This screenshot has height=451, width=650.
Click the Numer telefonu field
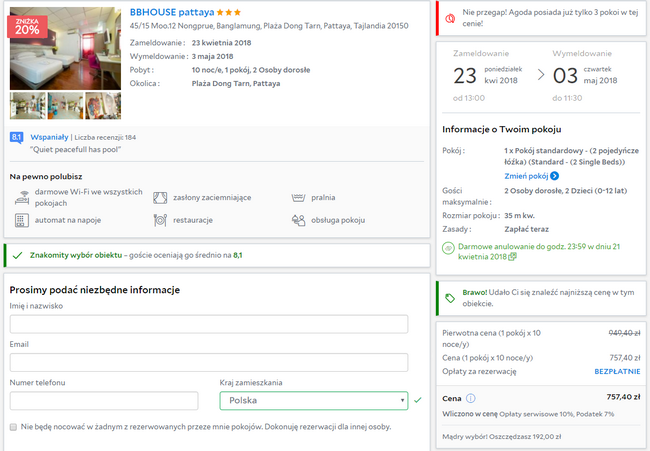point(104,400)
